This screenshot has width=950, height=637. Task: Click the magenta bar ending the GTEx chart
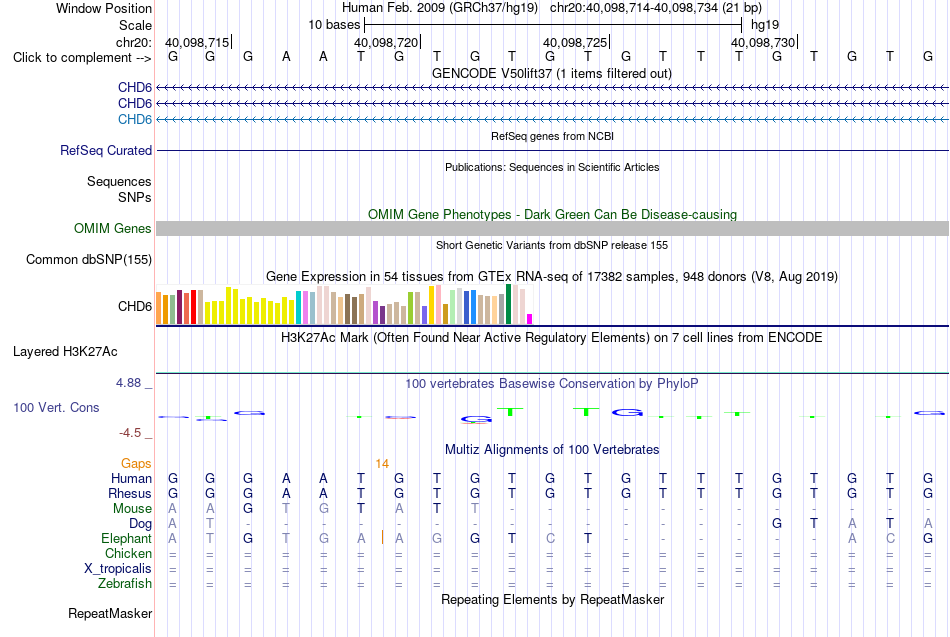530,319
